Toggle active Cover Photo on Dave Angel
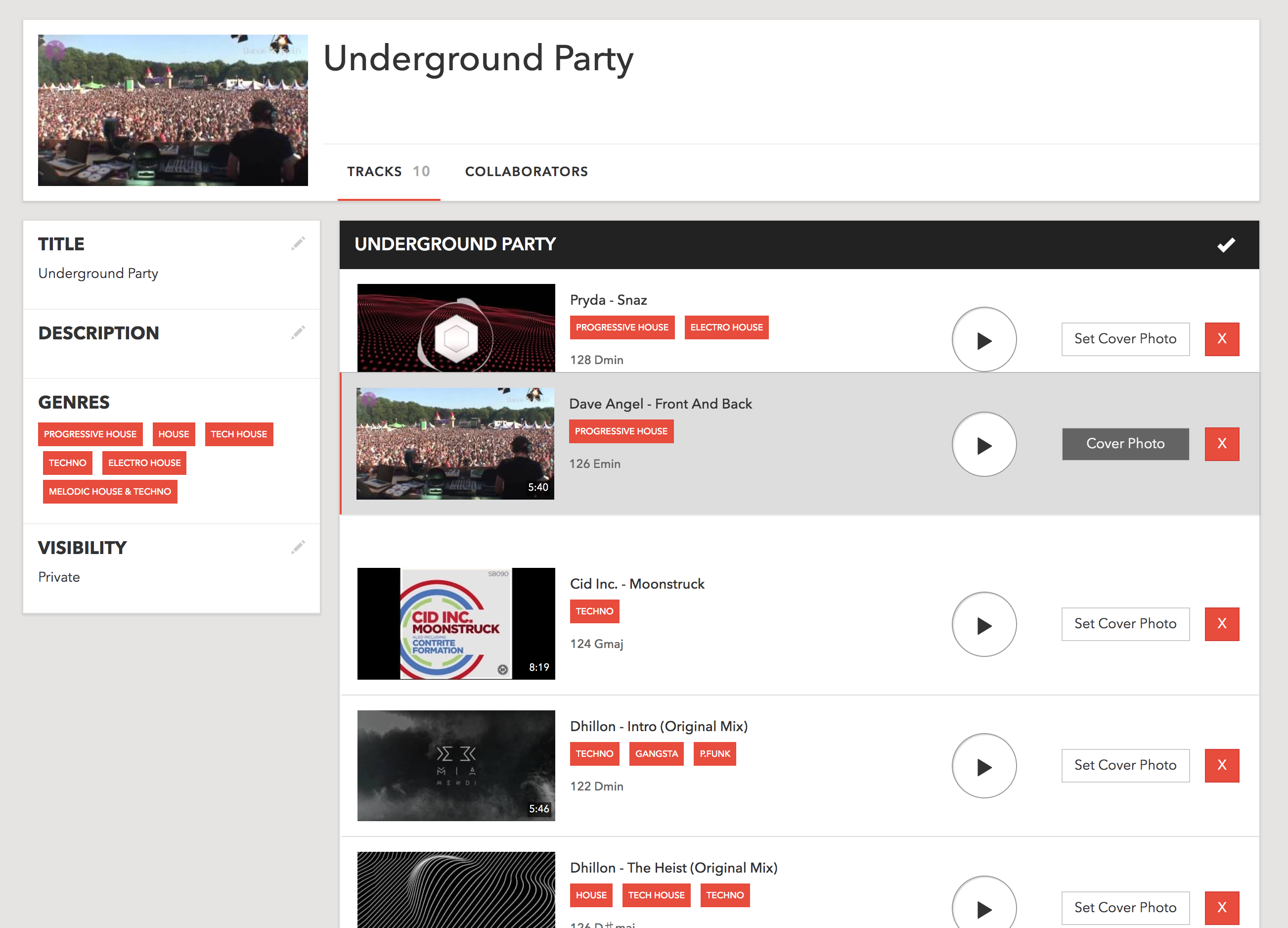The image size is (1288, 928). click(x=1125, y=444)
